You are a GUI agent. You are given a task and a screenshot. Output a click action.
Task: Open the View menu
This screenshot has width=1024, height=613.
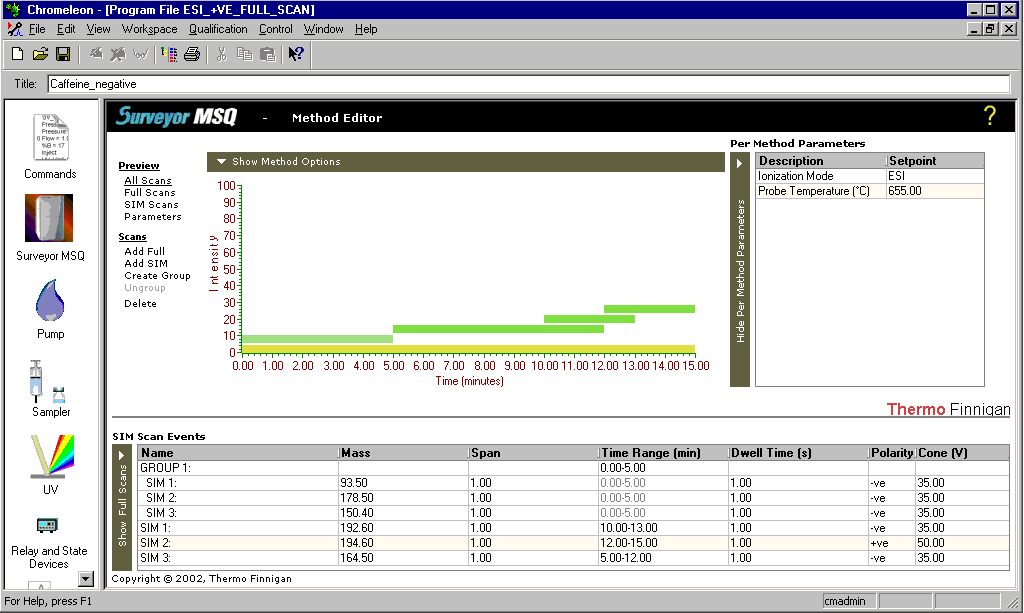pos(99,29)
